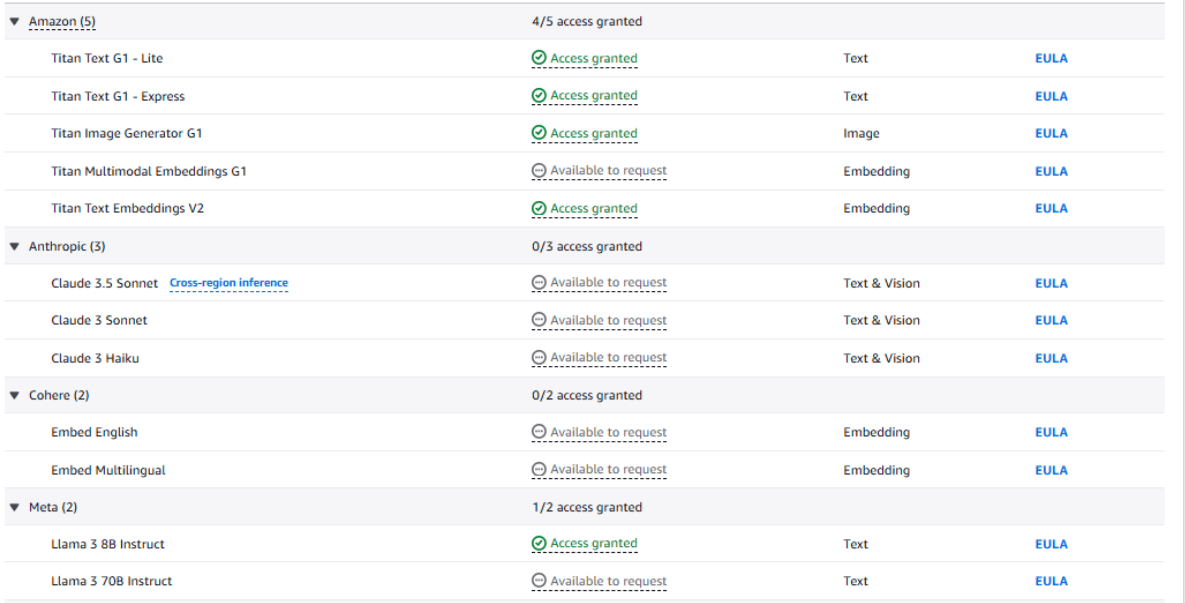Viewport: 1185px width, 603px height.
Task: Click green checkmark icon for Llama 3 8B Instruct
Action: pos(539,544)
